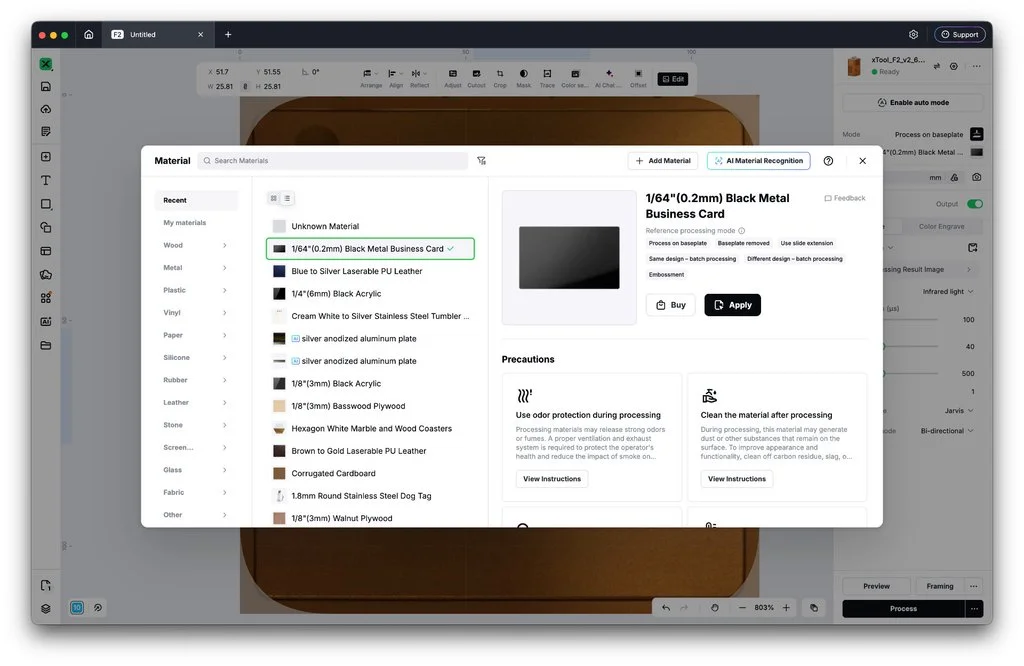Viewport: 1024px width, 666px height.
Task: Expand the Wood material category
Action: pos(195,246)
